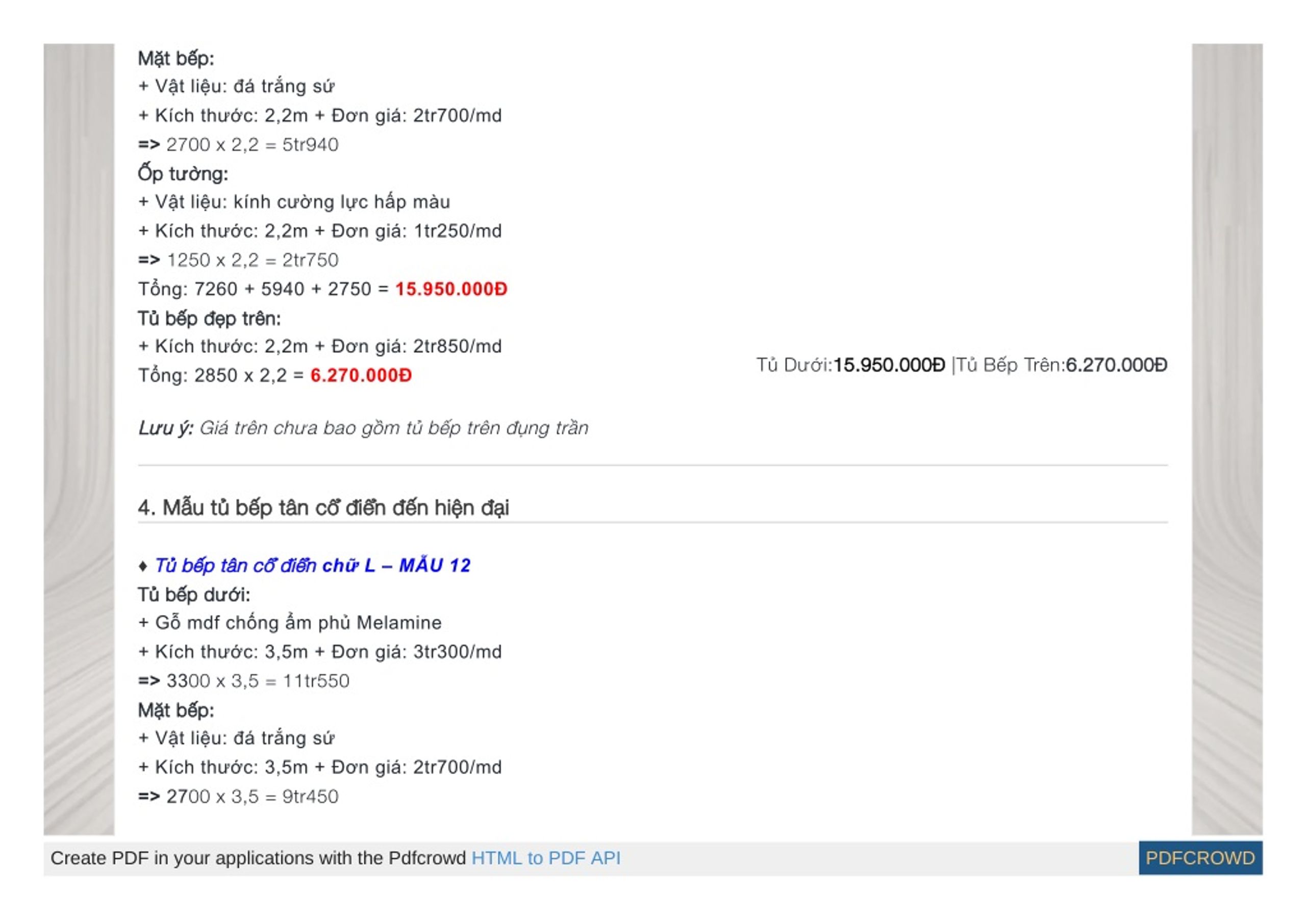Click the Mặt bếp heading at the top
The image size is (1306, 924).
(176, 59)
